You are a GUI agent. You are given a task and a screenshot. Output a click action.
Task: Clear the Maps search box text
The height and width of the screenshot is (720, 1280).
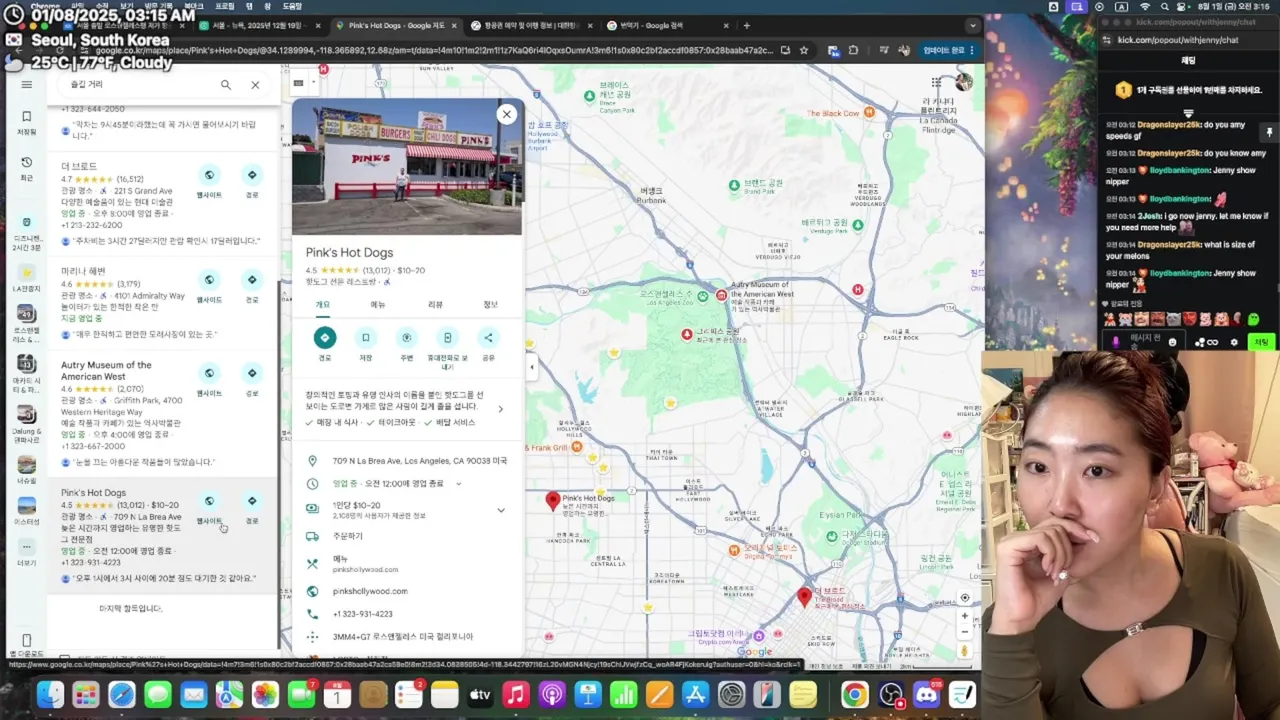255,85
